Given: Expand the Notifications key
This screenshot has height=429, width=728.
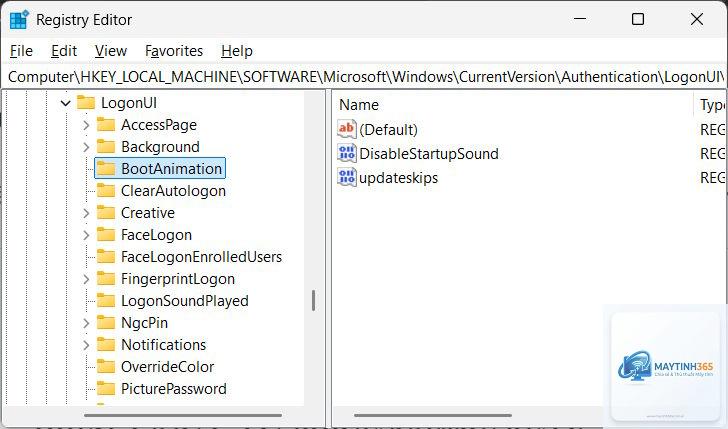Looking at the screenshot, I should click(86, 345).
